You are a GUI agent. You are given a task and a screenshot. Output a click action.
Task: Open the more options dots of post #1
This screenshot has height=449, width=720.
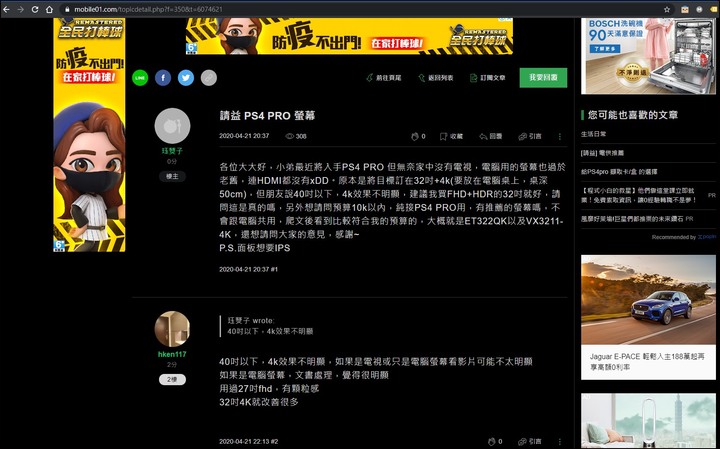click(x=559, y=136)
